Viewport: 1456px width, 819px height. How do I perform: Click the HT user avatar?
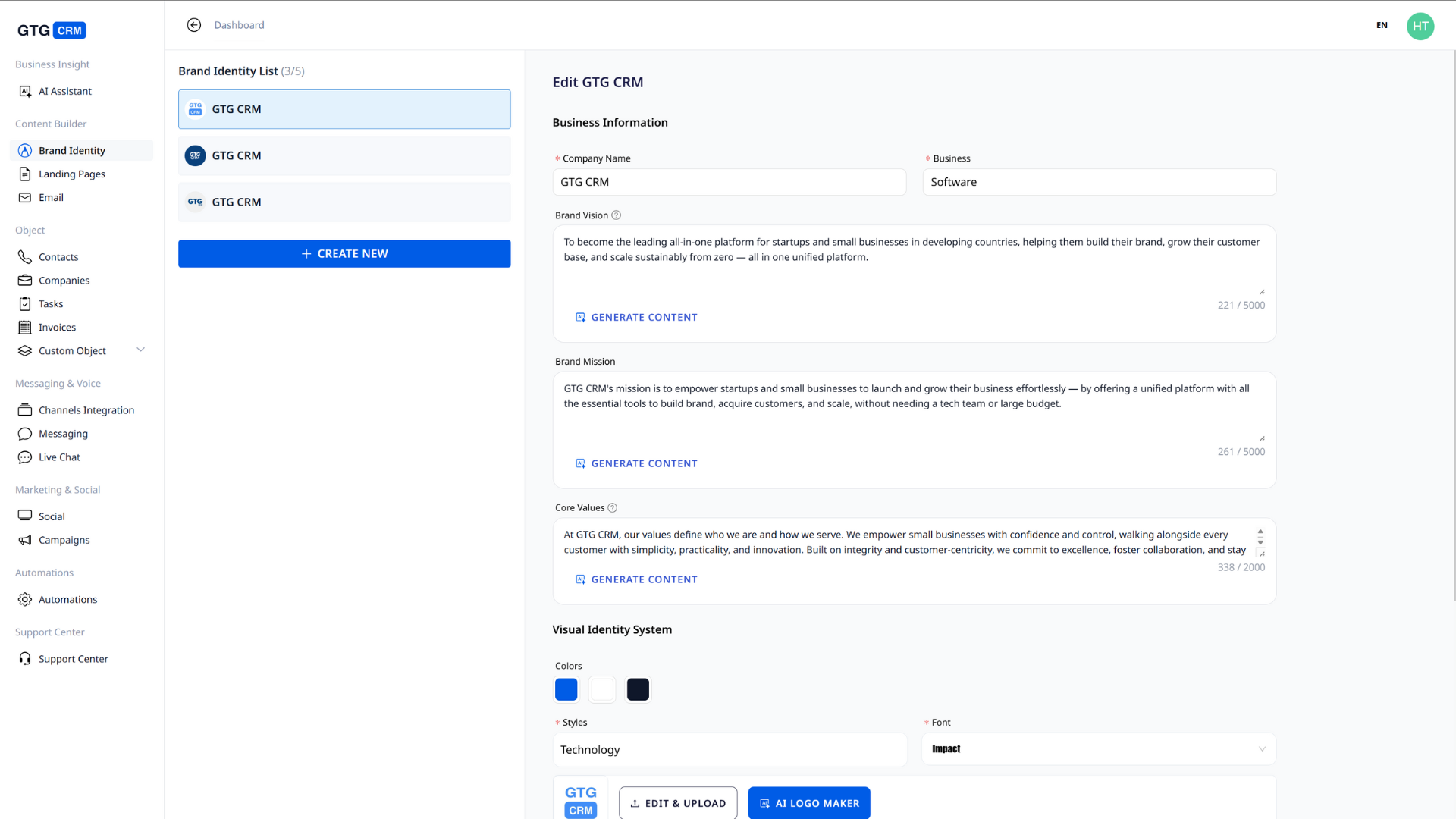tap(1420, 26)
